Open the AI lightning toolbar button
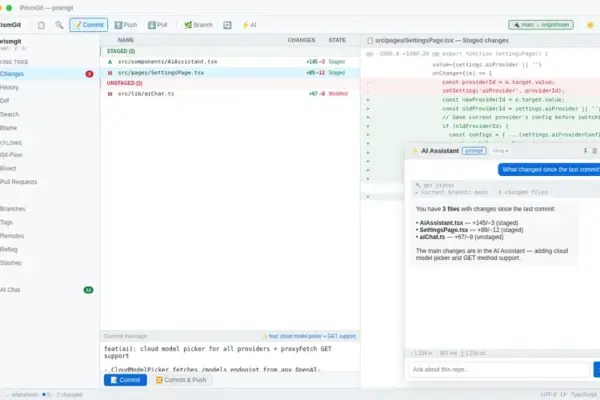 click(x=249, y=25)
